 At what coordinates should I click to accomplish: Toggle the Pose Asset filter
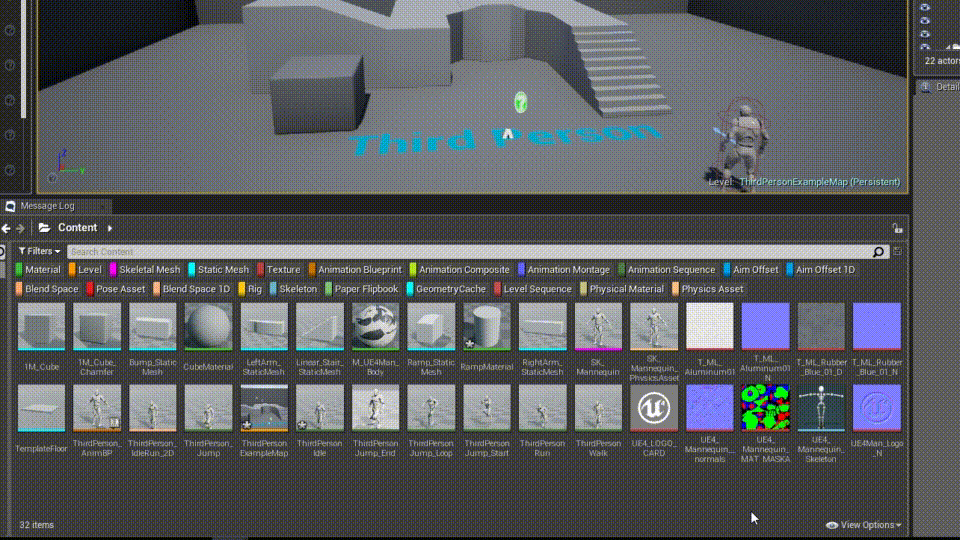(116, 289)
